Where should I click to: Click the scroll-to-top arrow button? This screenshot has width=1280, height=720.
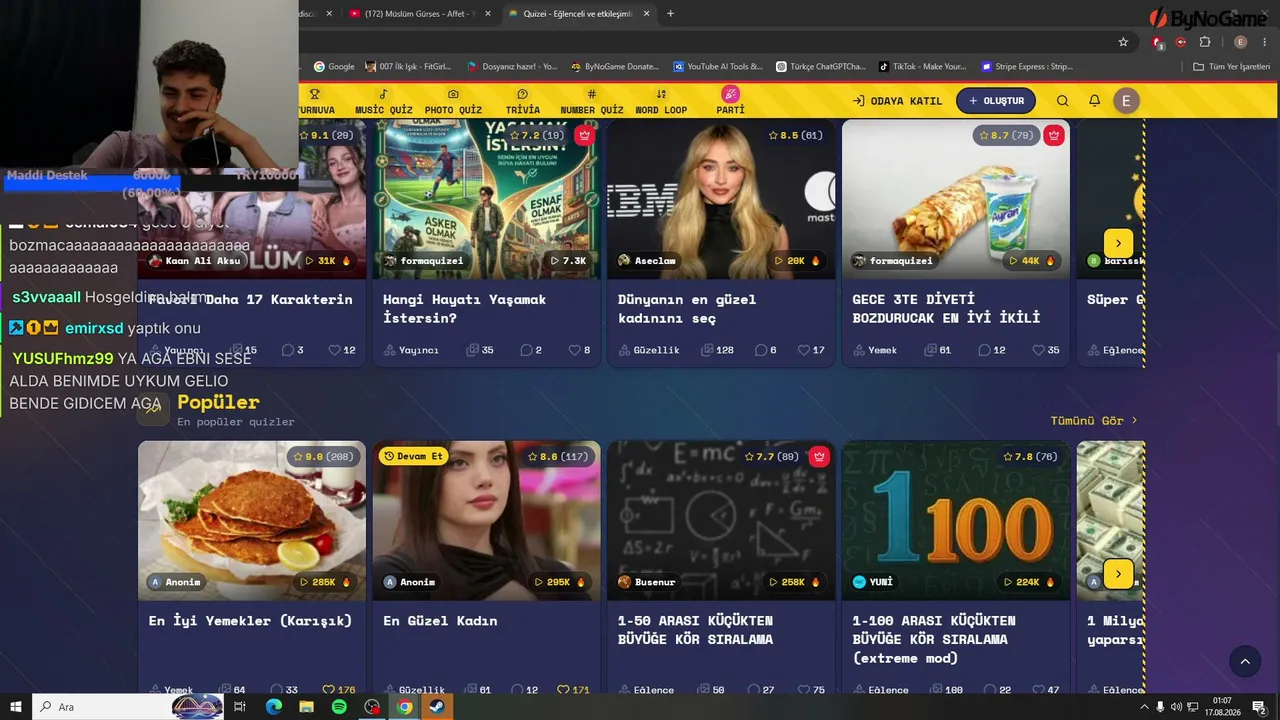point(1245,661)
